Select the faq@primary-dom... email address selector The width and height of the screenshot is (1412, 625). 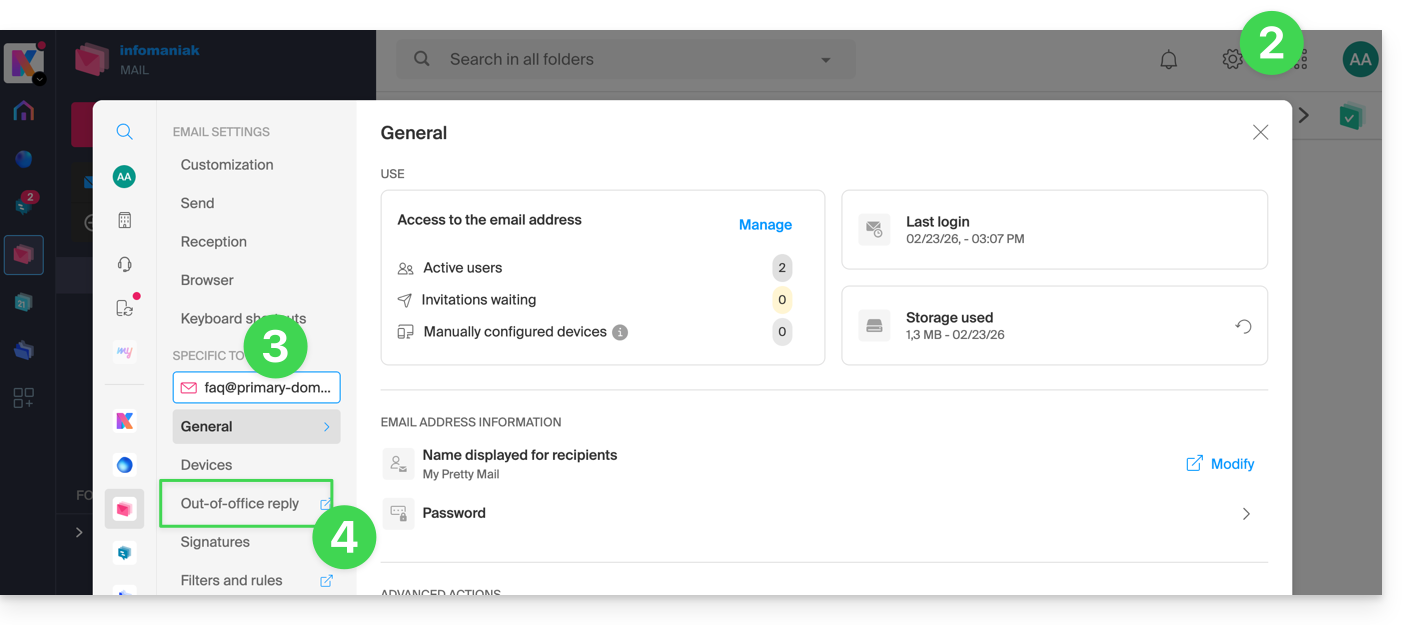click(x=256, y=387)
